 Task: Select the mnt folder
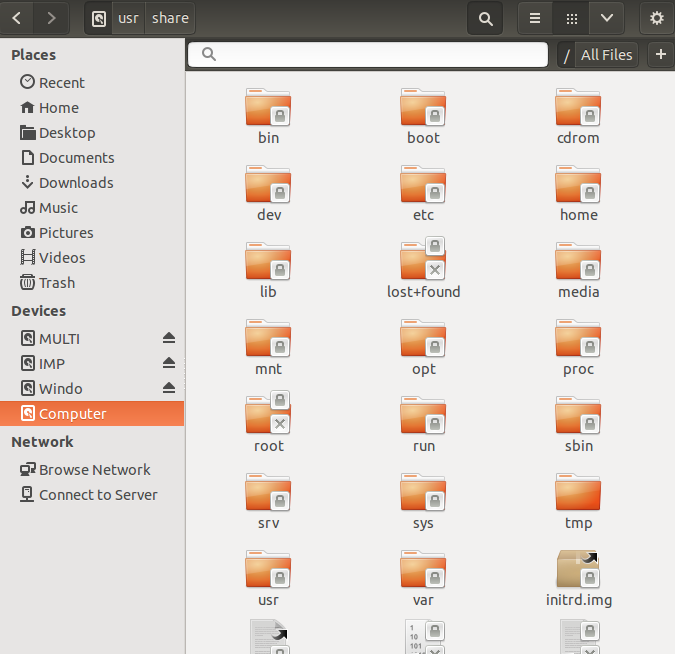click(268, 347)
